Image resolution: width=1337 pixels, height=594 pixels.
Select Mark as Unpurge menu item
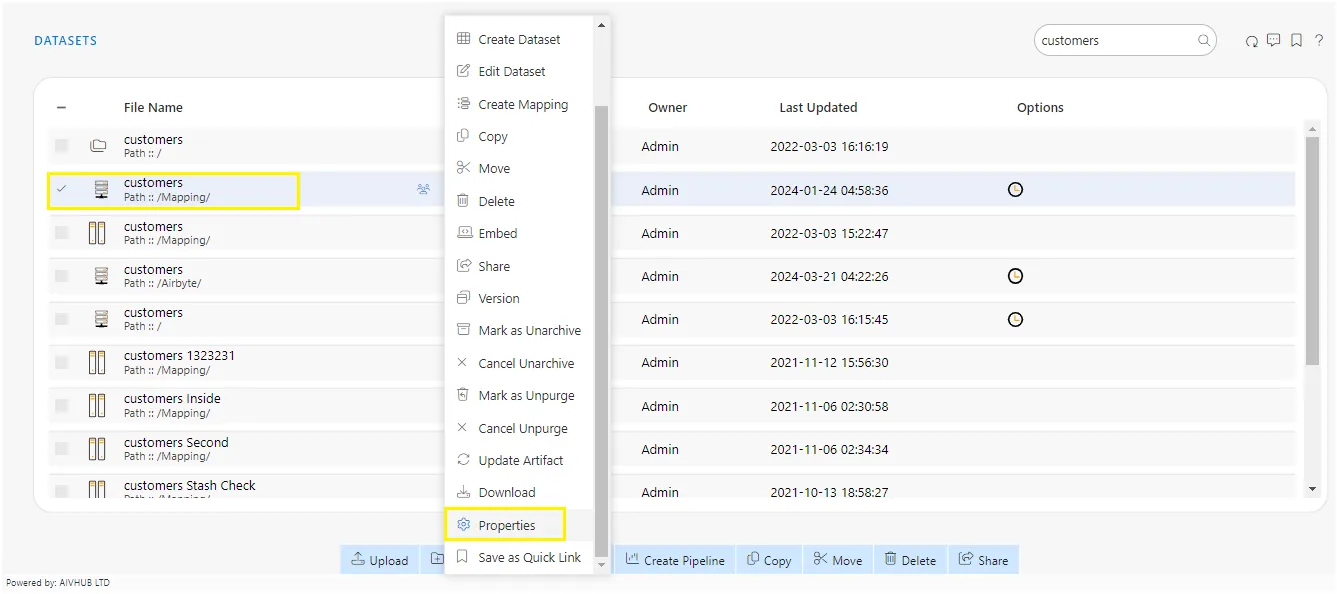pos(519,395)
